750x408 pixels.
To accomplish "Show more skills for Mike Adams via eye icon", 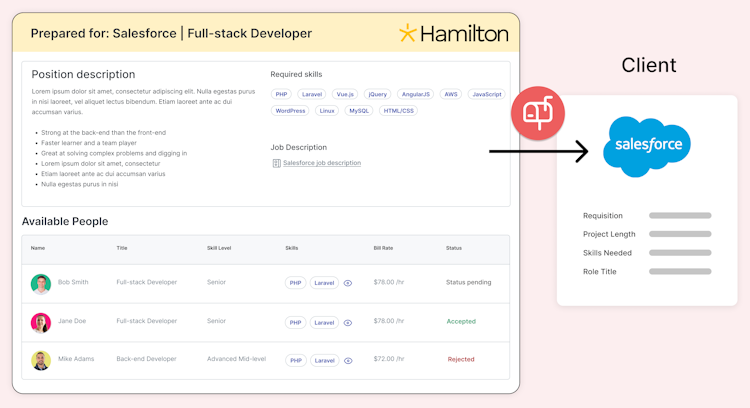I will pos(348,361).
